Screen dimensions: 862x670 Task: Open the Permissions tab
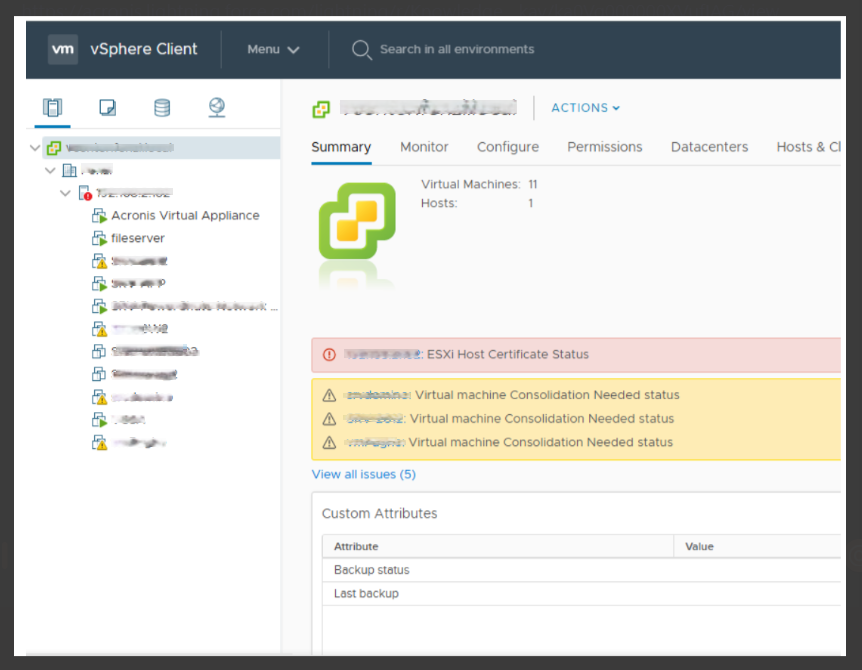[x=605, y=147]
